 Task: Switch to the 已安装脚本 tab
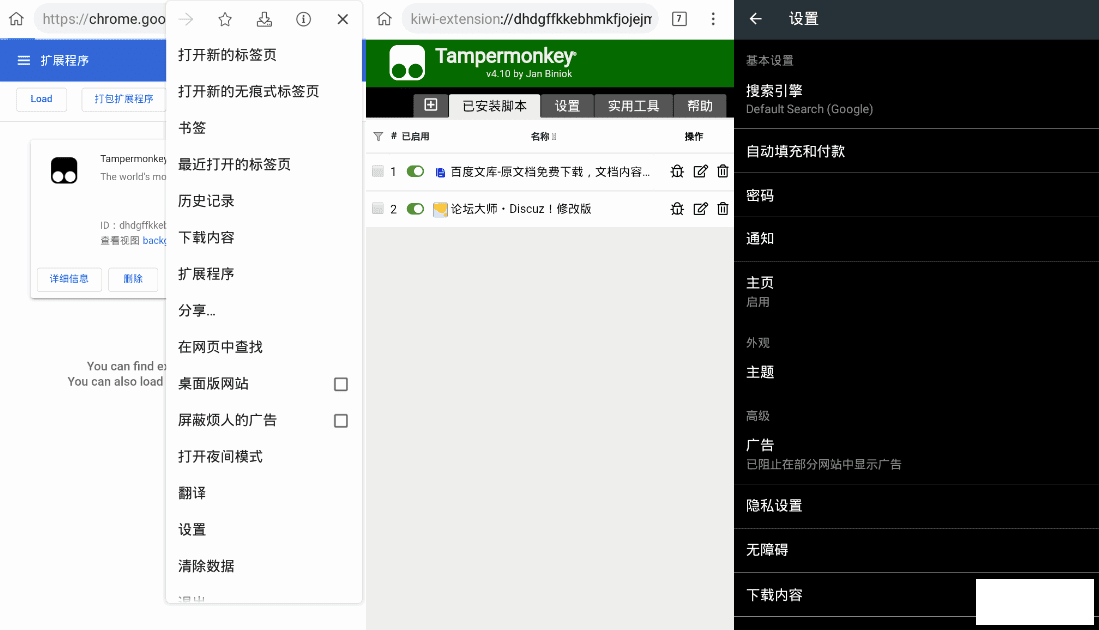tap(495, 106)
